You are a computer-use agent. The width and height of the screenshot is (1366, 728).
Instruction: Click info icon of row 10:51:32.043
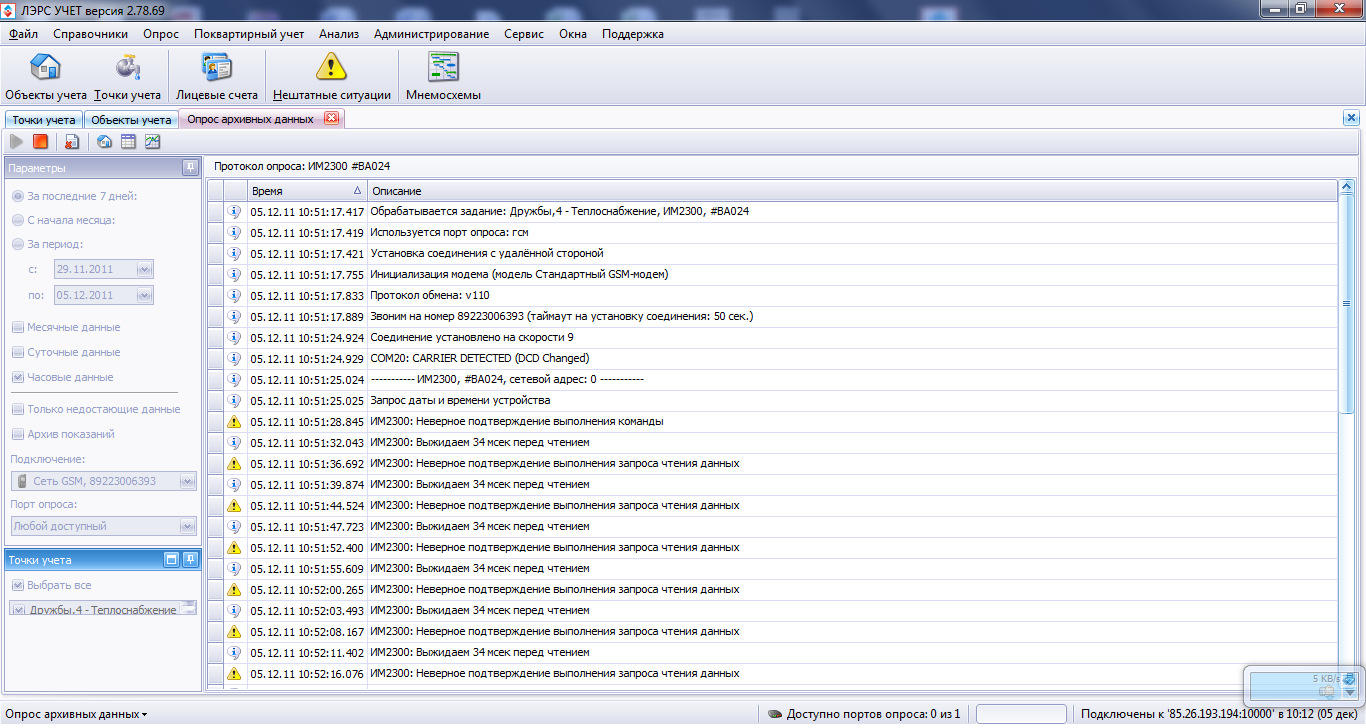tap(234, 442)
